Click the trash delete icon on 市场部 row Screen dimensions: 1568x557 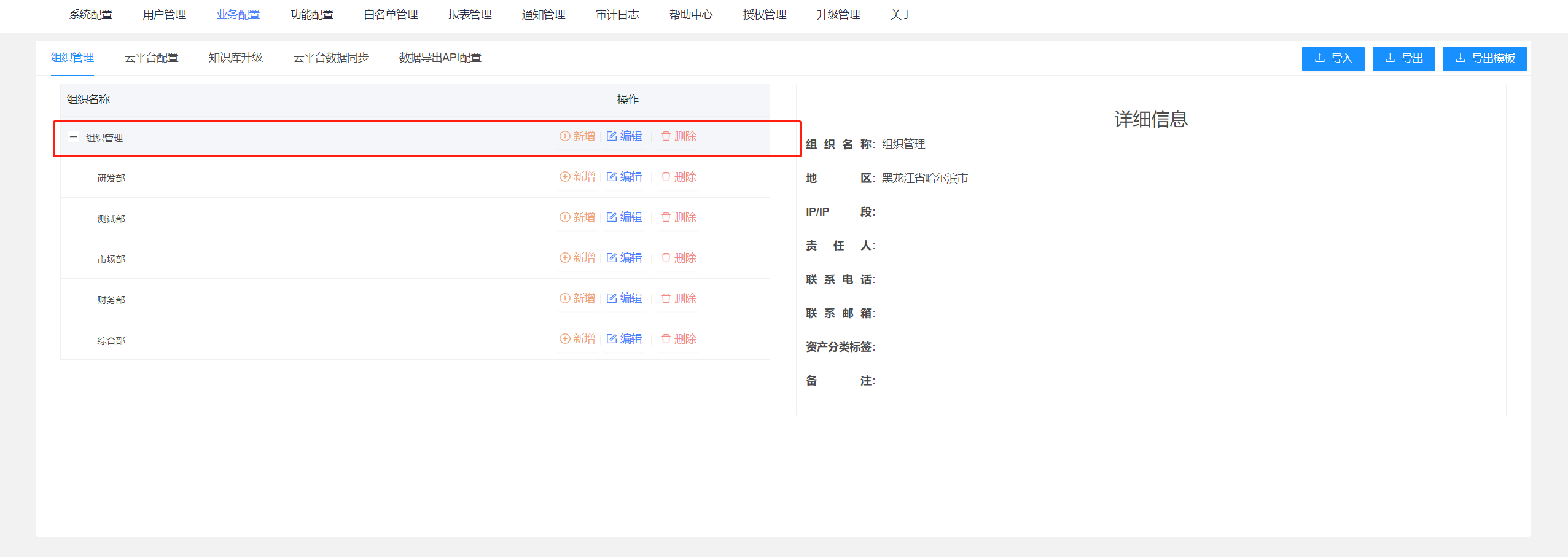pyautogui.click(x=666, y=257)
